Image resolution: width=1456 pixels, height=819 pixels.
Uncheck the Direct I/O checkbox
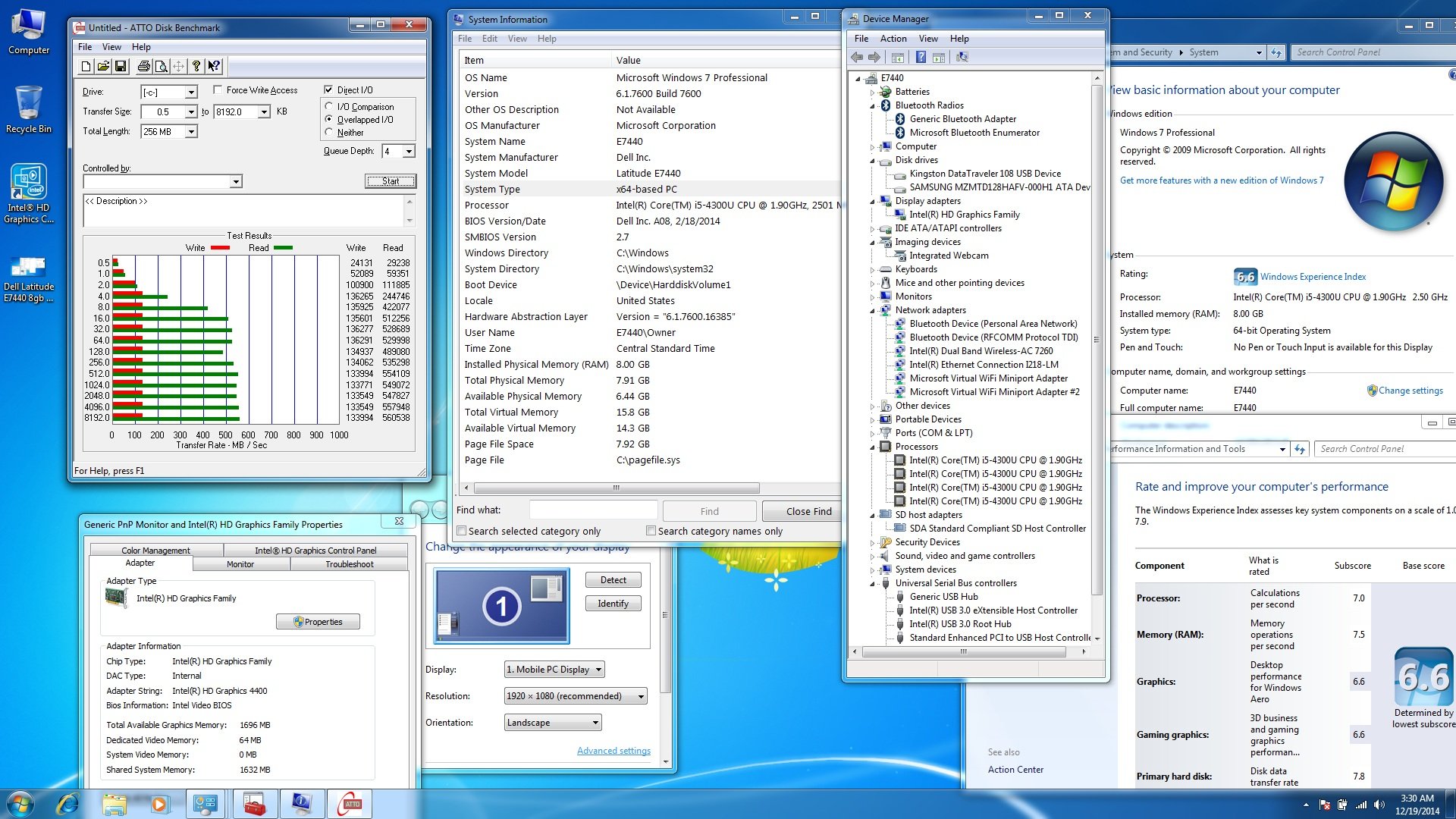[x=328, y=89]
